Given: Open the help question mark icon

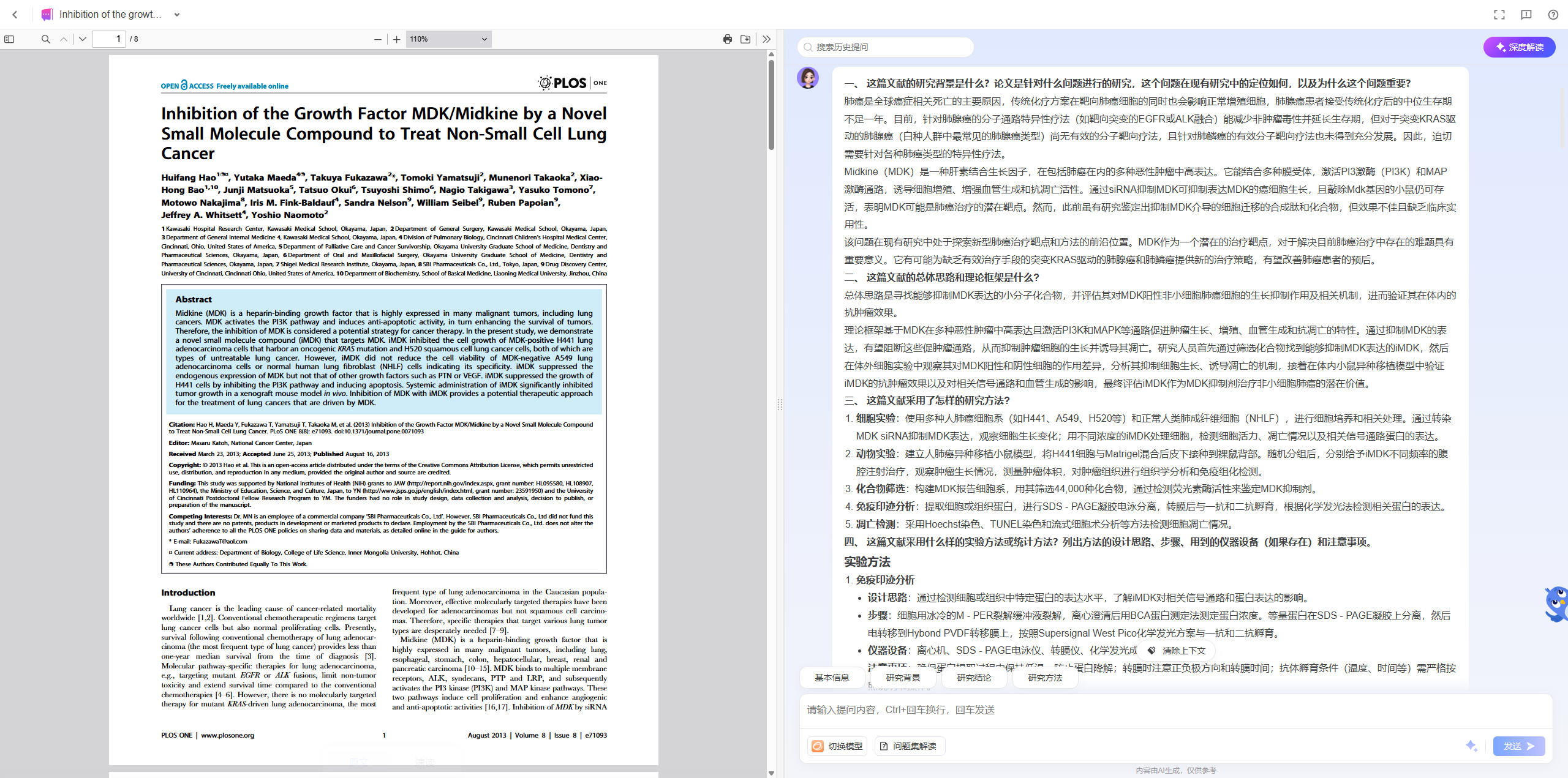Looking at the screenshot, I should (1553, 15).
